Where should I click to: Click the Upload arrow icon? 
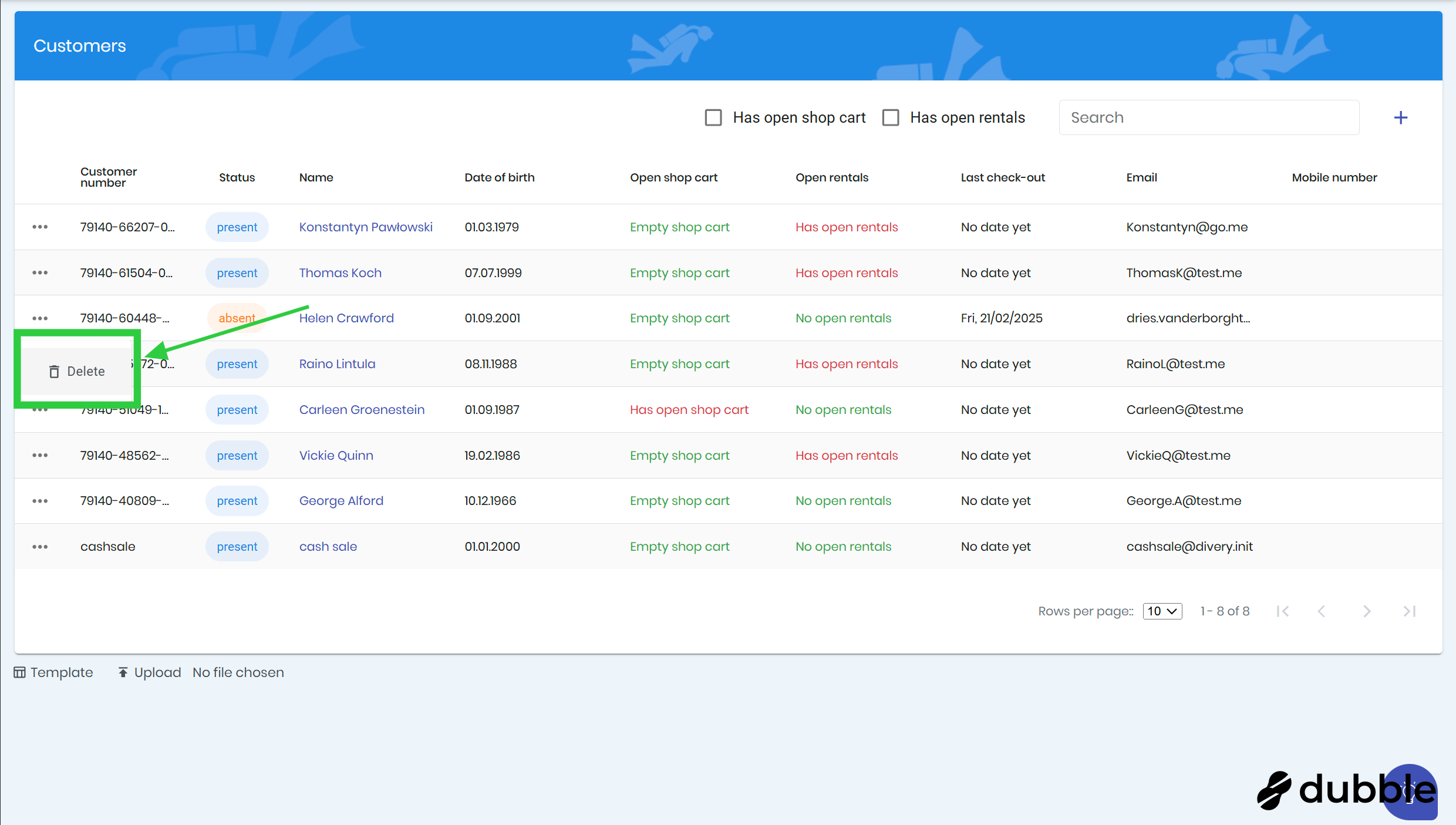pyautogui.click(x=123, y=672)
